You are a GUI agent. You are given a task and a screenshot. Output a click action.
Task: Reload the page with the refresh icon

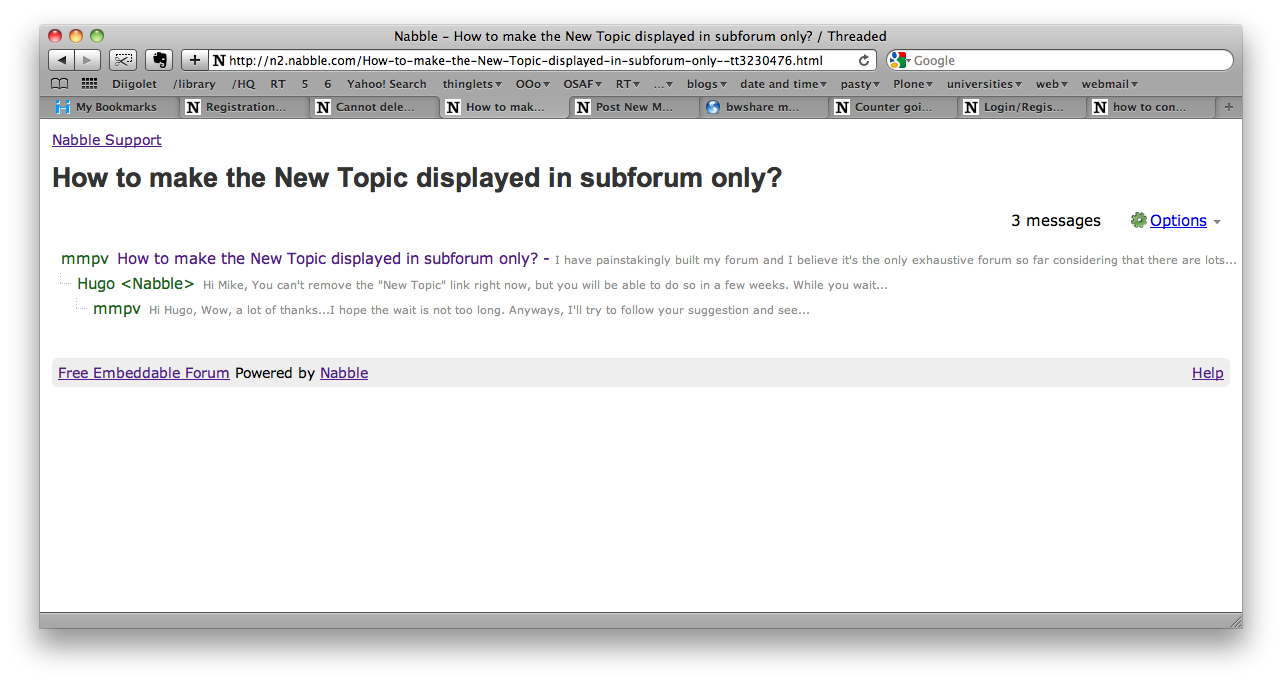[x=864, y=60]
